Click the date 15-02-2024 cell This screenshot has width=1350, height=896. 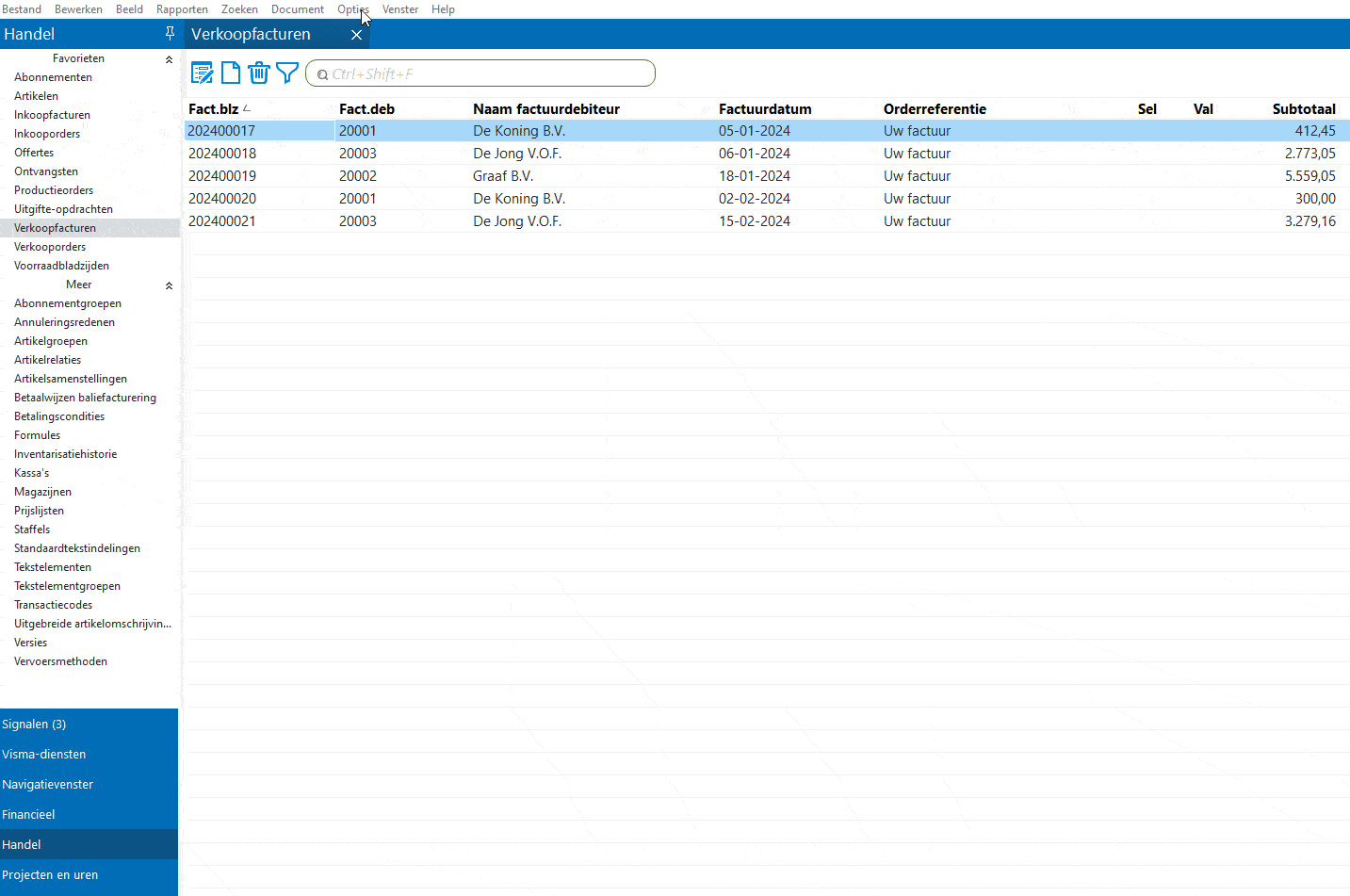point(755,221)
